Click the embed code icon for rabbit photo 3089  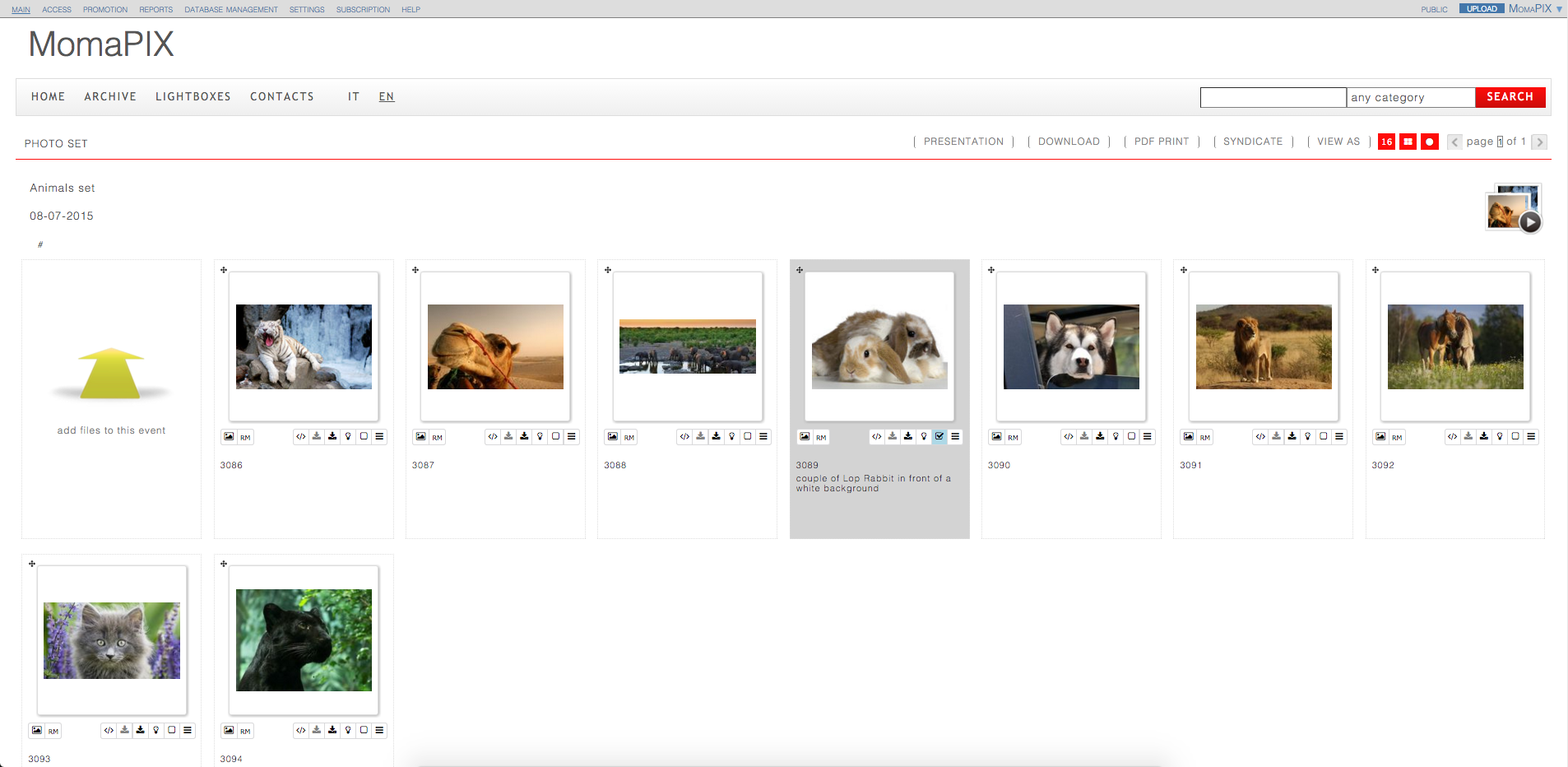877,437
